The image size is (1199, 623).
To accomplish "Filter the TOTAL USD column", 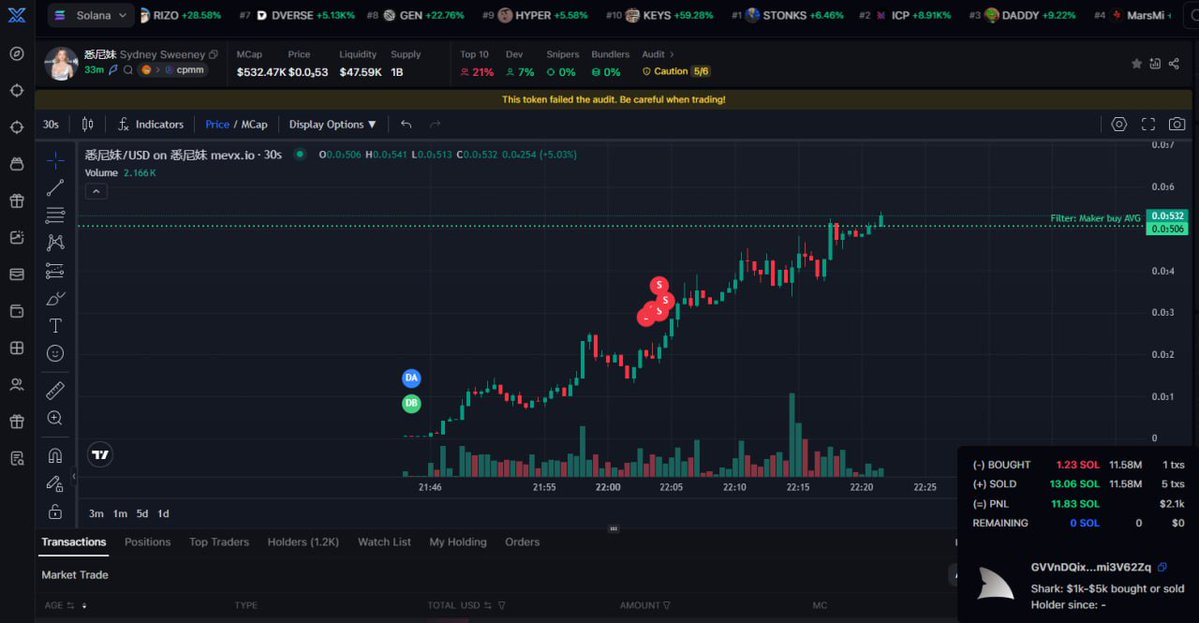I will 502,605.
